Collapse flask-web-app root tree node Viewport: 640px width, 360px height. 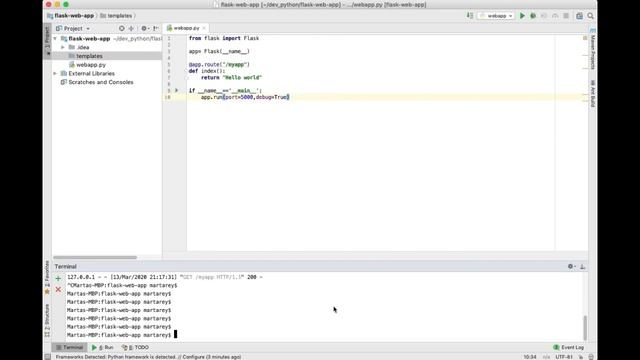(55, 39)
